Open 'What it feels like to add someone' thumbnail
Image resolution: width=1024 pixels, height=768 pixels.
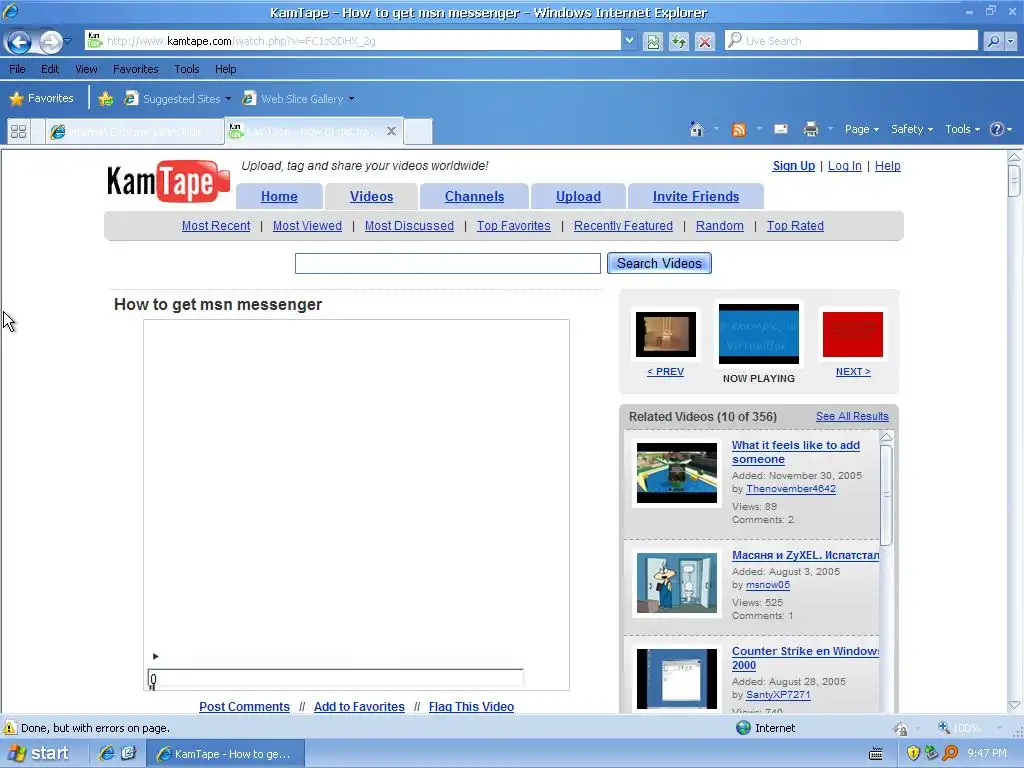(x=677, y=473)
